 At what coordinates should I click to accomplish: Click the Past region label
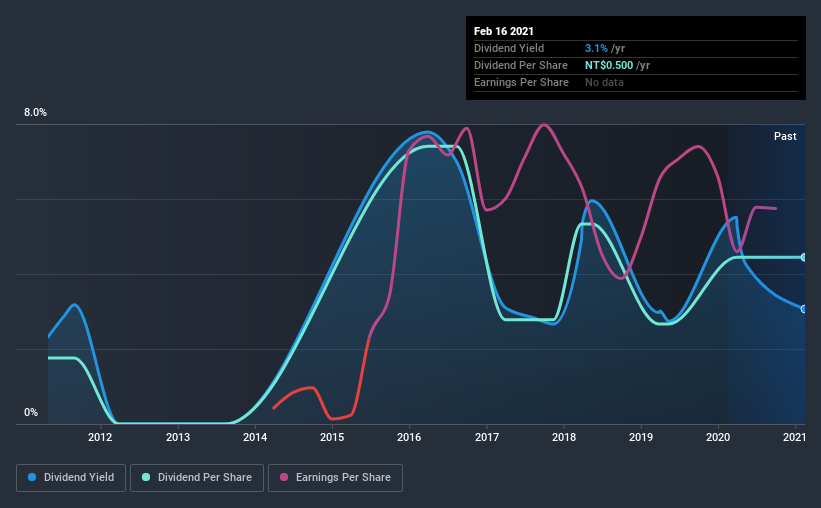[785, 136]
